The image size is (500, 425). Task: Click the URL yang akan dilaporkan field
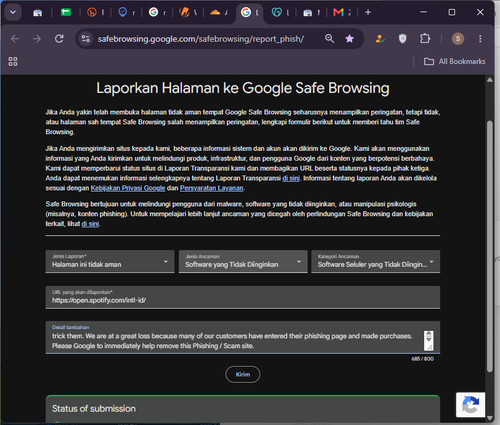click(x=243, y=297)
